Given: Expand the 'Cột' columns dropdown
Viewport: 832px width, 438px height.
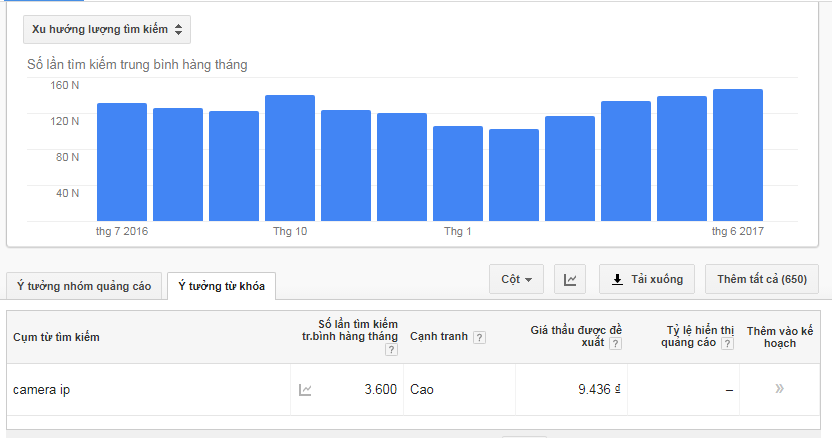Looking at the screenshot, I should point(516,280).
